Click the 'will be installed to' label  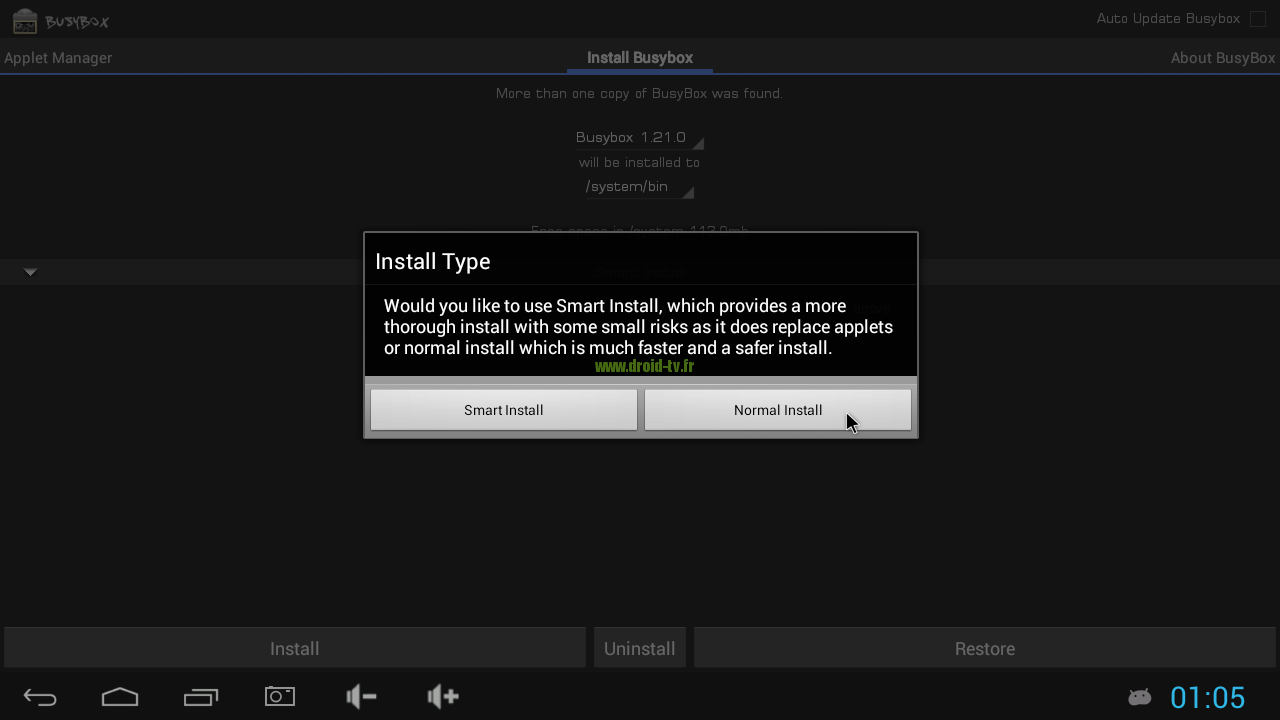click(x=639, y=162)
